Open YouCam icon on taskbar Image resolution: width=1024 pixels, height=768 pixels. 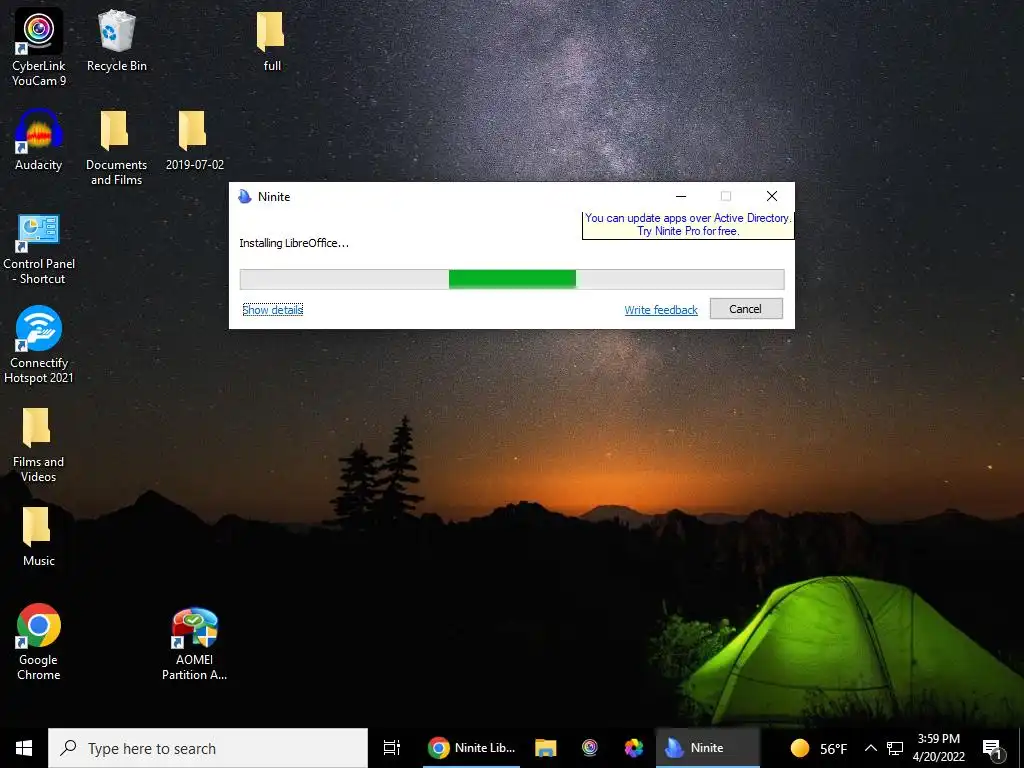(590, 748)
